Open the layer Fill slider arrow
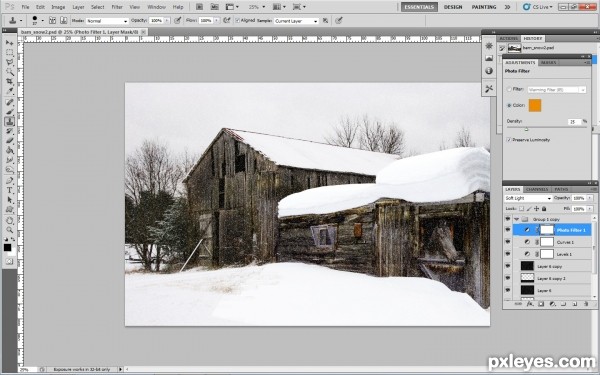 click(590, 209)
